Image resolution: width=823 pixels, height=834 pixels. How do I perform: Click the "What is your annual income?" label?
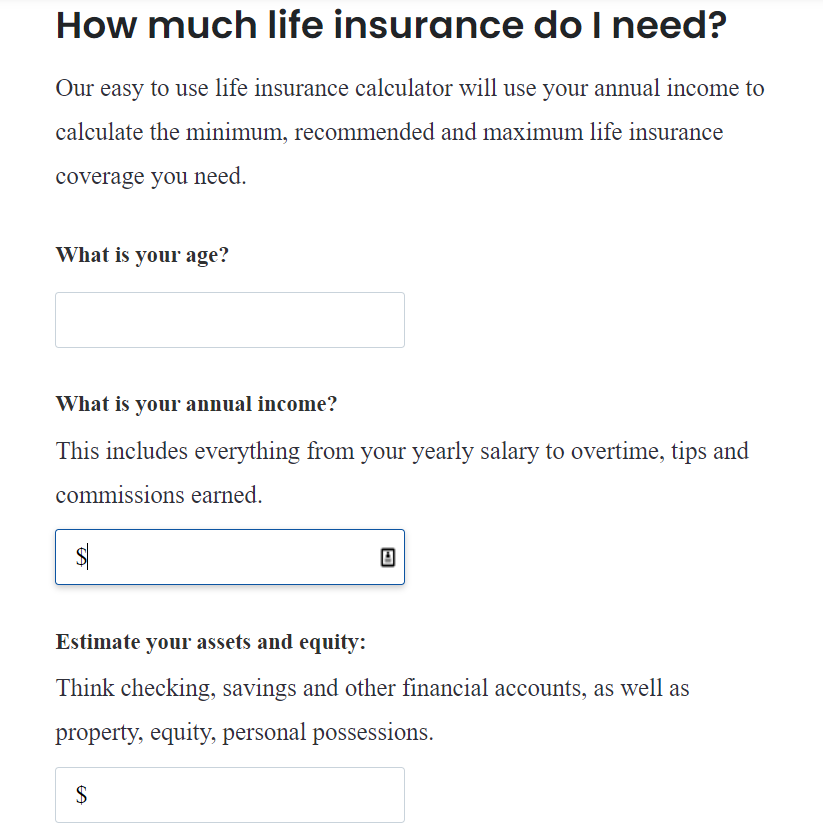[196, 404]
